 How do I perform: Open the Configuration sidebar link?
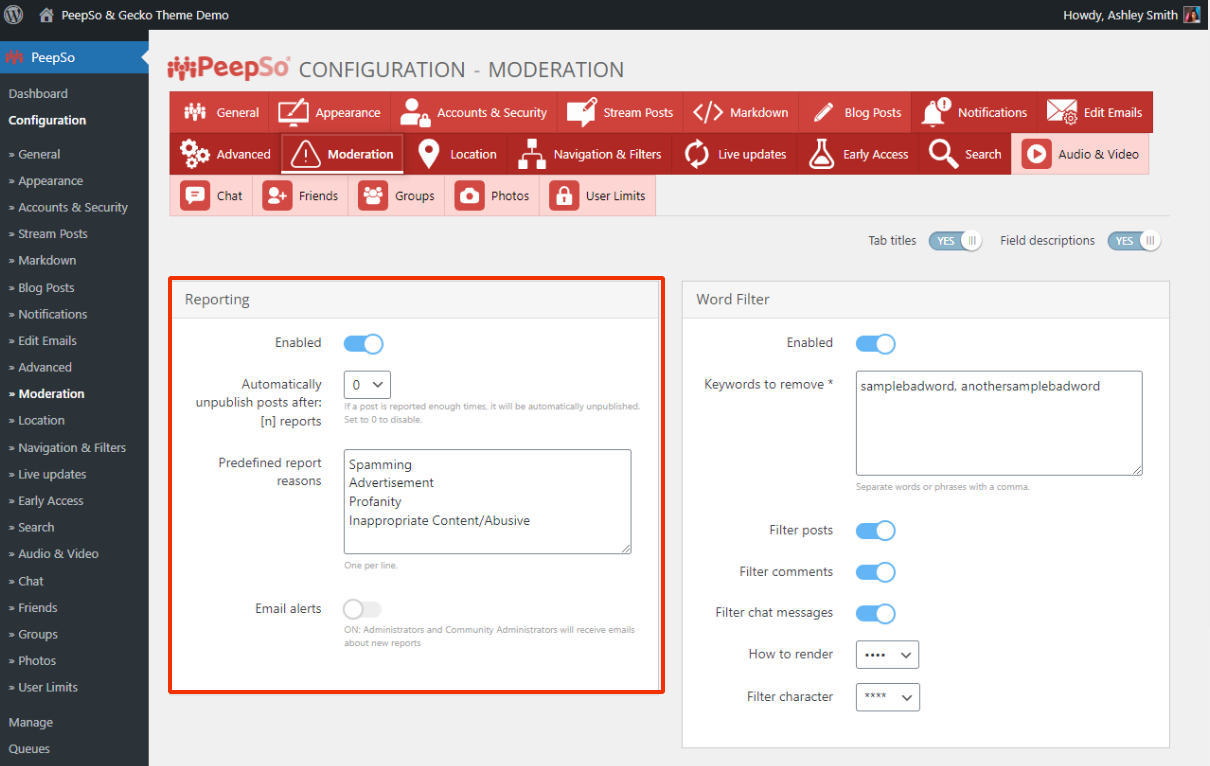tap(47, 120)
